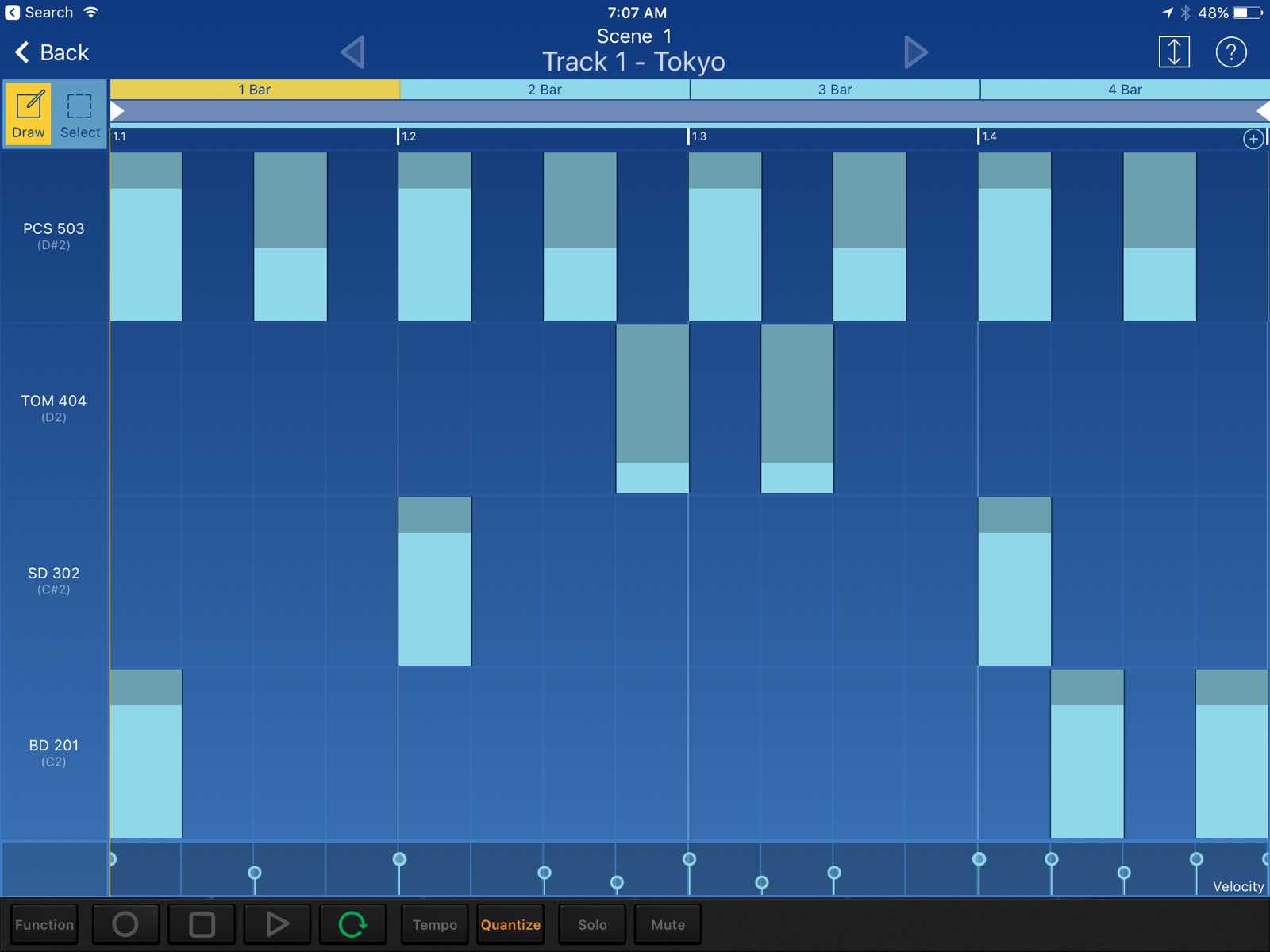Image resolution: width=1270 pixels, height=952 pixels.
Task: Select the TOM 404 drum row label
Action: coord(54,408)
